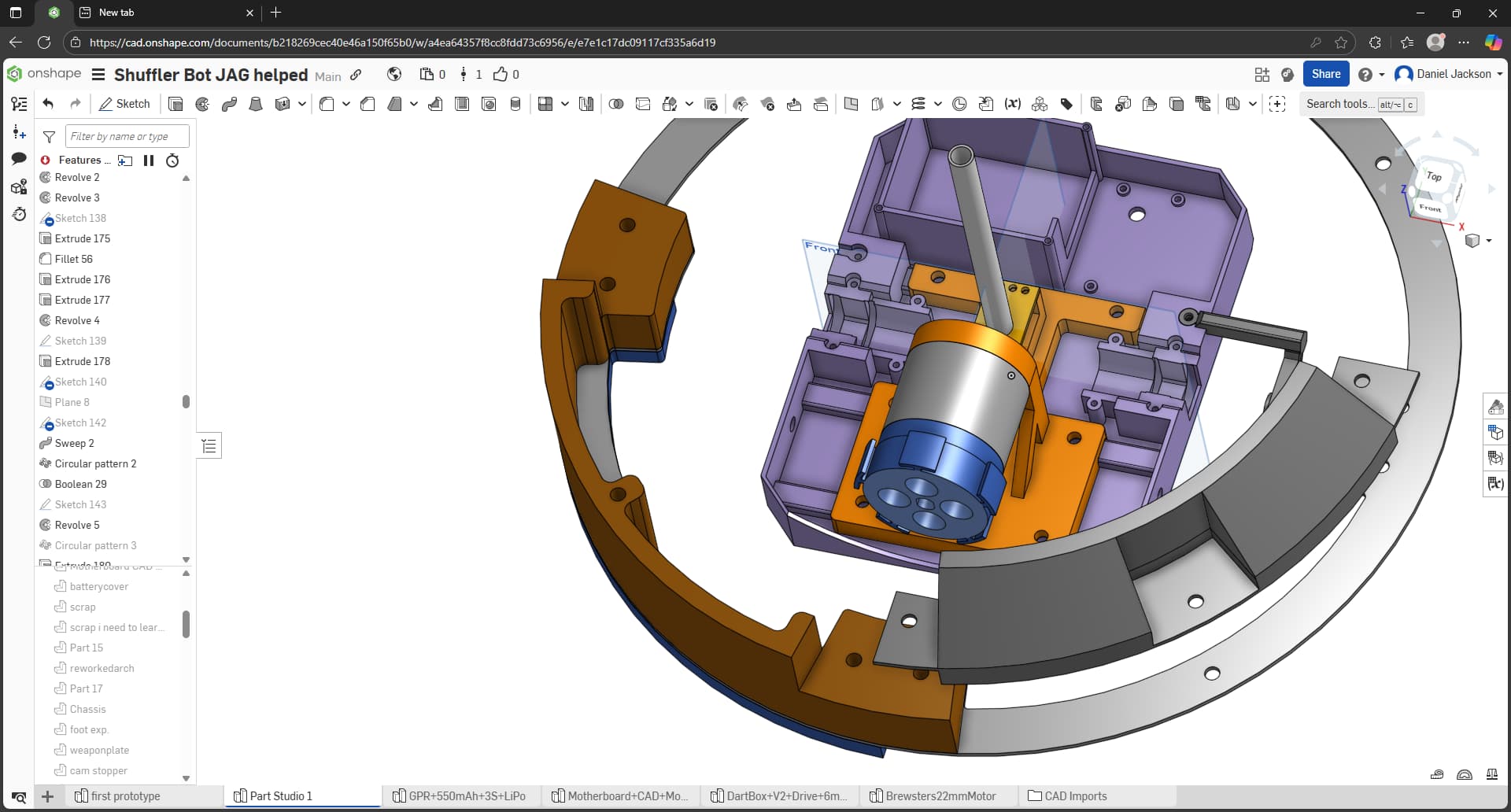Select the Loft tool in toolbar
This screenshot has width=1511, height=812.
tap(256, 104)
